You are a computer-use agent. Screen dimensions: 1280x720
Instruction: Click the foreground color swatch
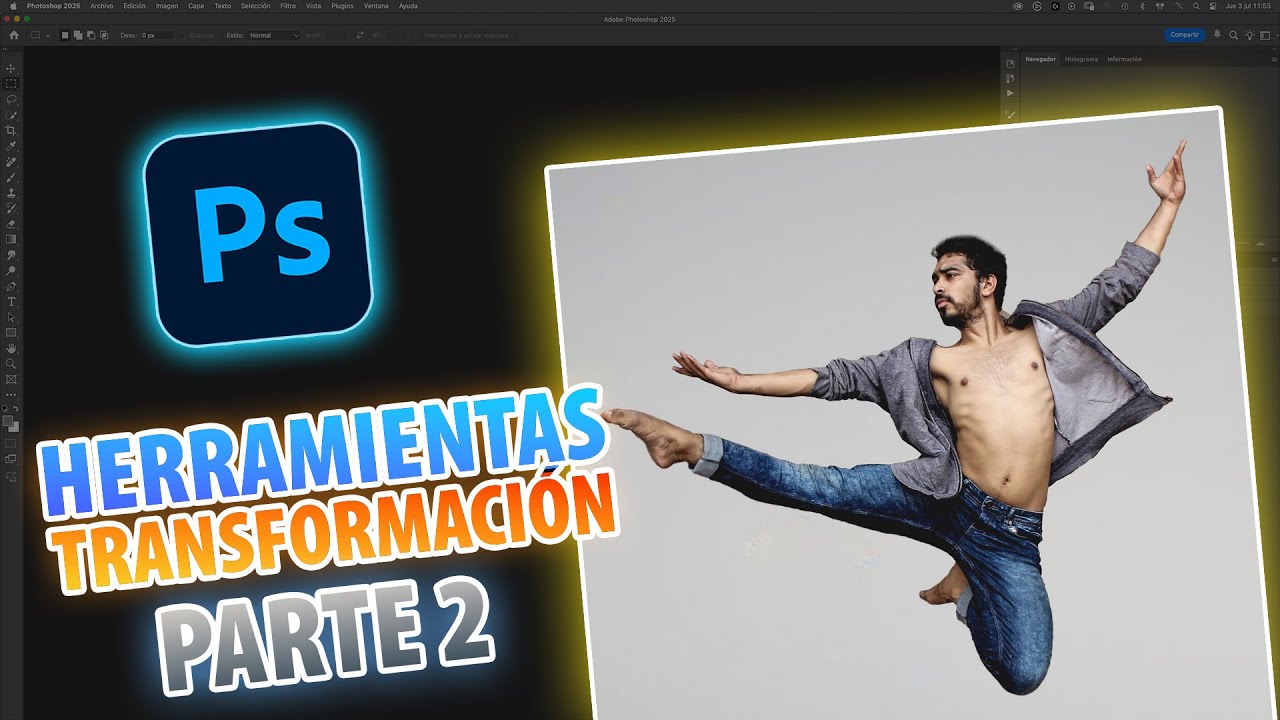(9, 421)
